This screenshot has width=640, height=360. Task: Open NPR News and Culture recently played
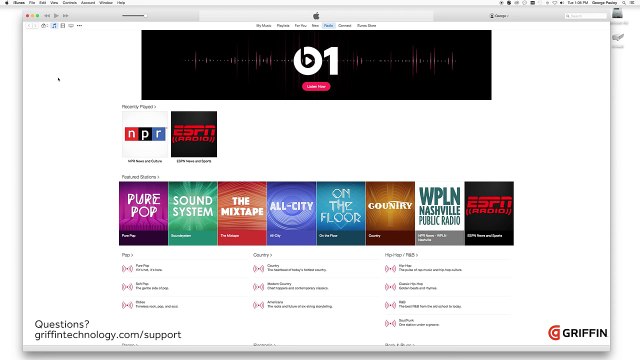(145, 134)
